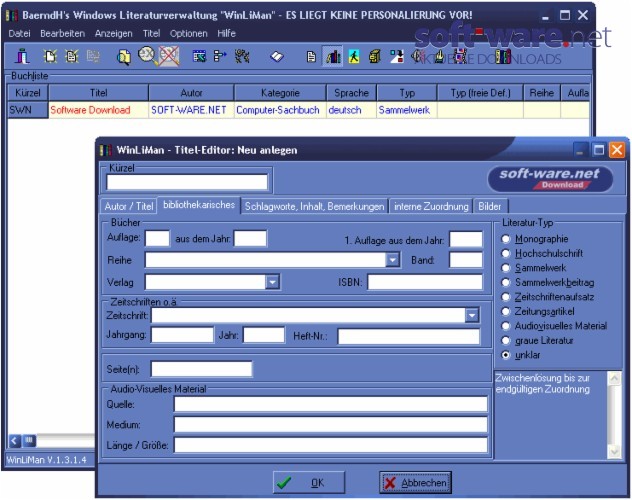Screen dimensions: 632x500
Task: Click the pressed bookshelf toolbar icon
Action: pos(333,56)
